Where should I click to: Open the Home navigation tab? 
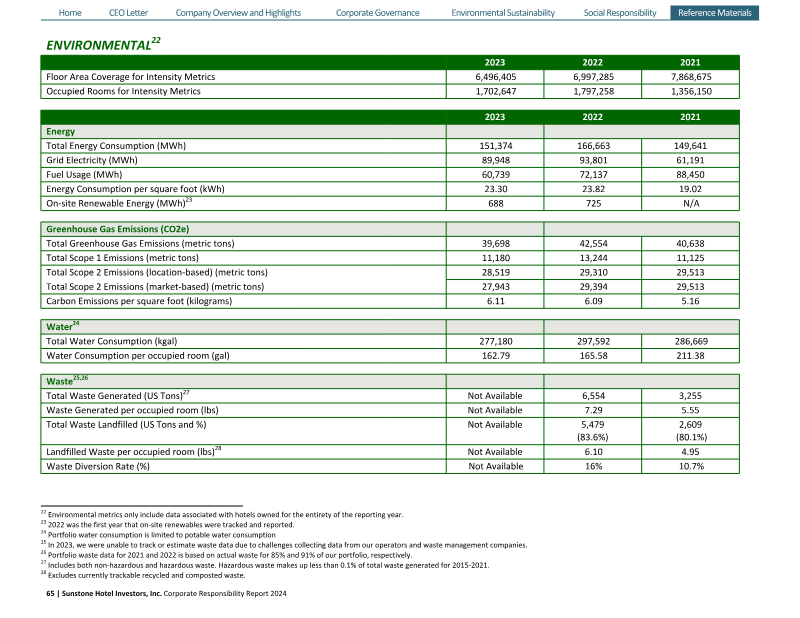70,13
